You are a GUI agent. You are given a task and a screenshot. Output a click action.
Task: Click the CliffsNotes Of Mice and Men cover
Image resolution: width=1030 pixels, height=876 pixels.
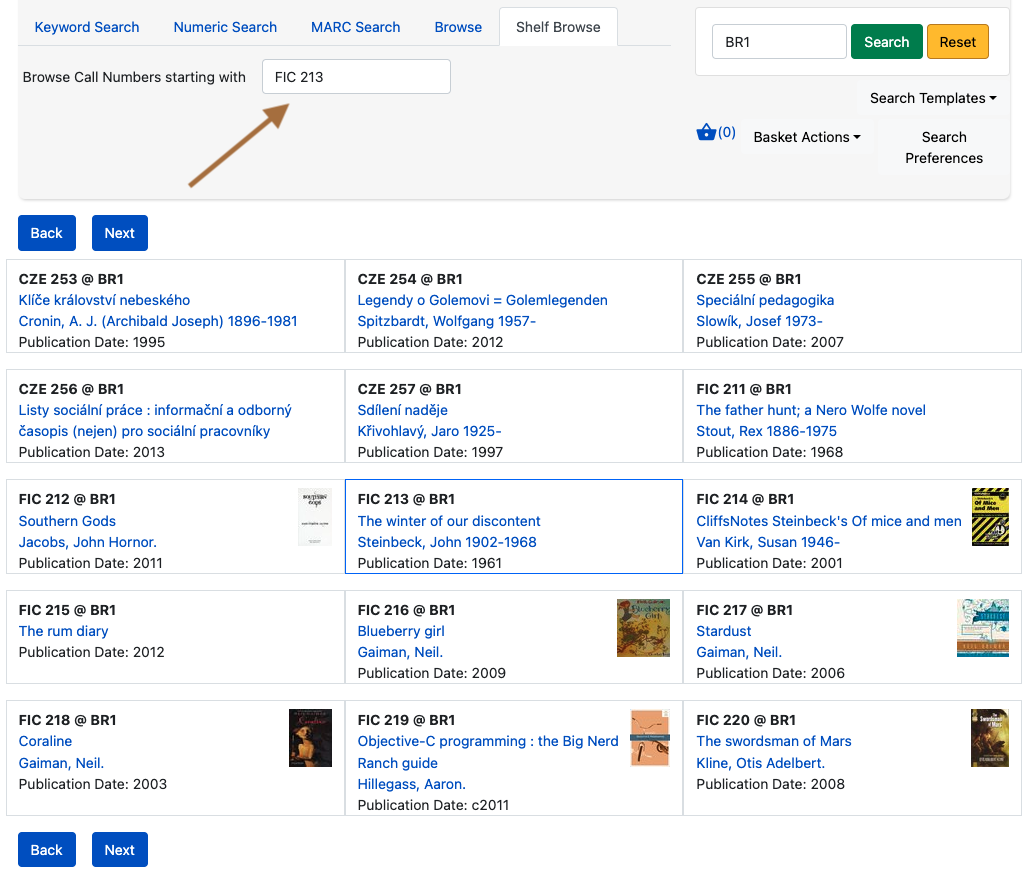tap(990, 516)
